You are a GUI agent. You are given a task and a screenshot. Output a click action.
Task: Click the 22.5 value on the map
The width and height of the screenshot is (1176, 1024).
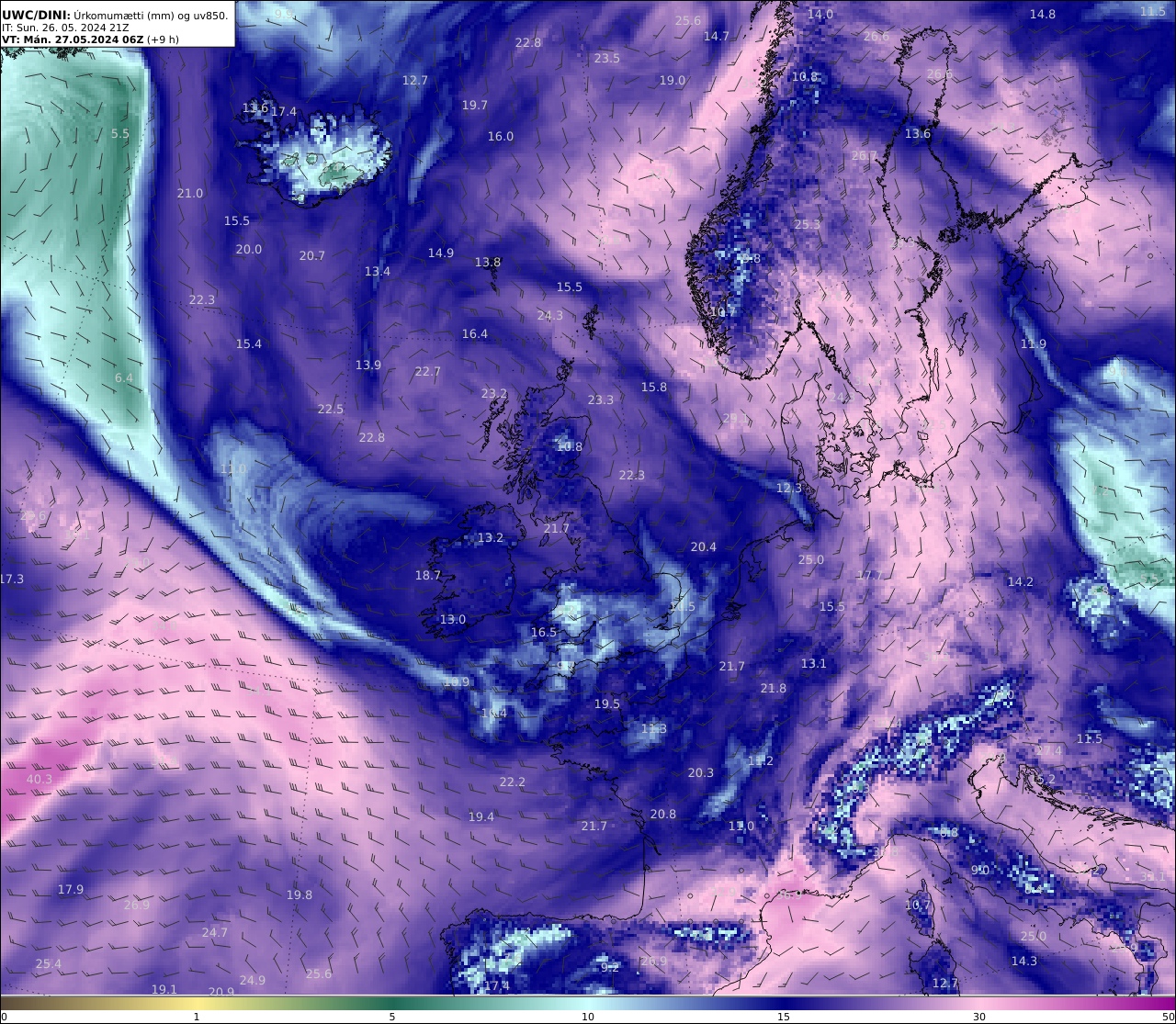(330, 409)
